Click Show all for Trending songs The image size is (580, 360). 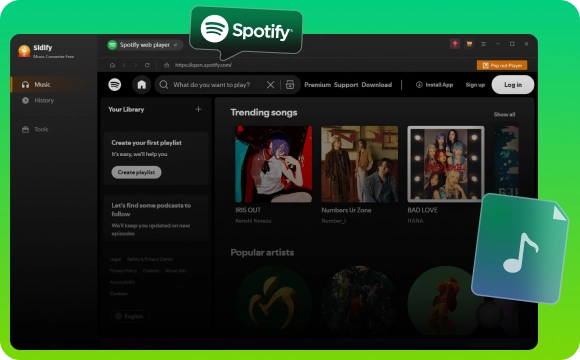[504, 114]
